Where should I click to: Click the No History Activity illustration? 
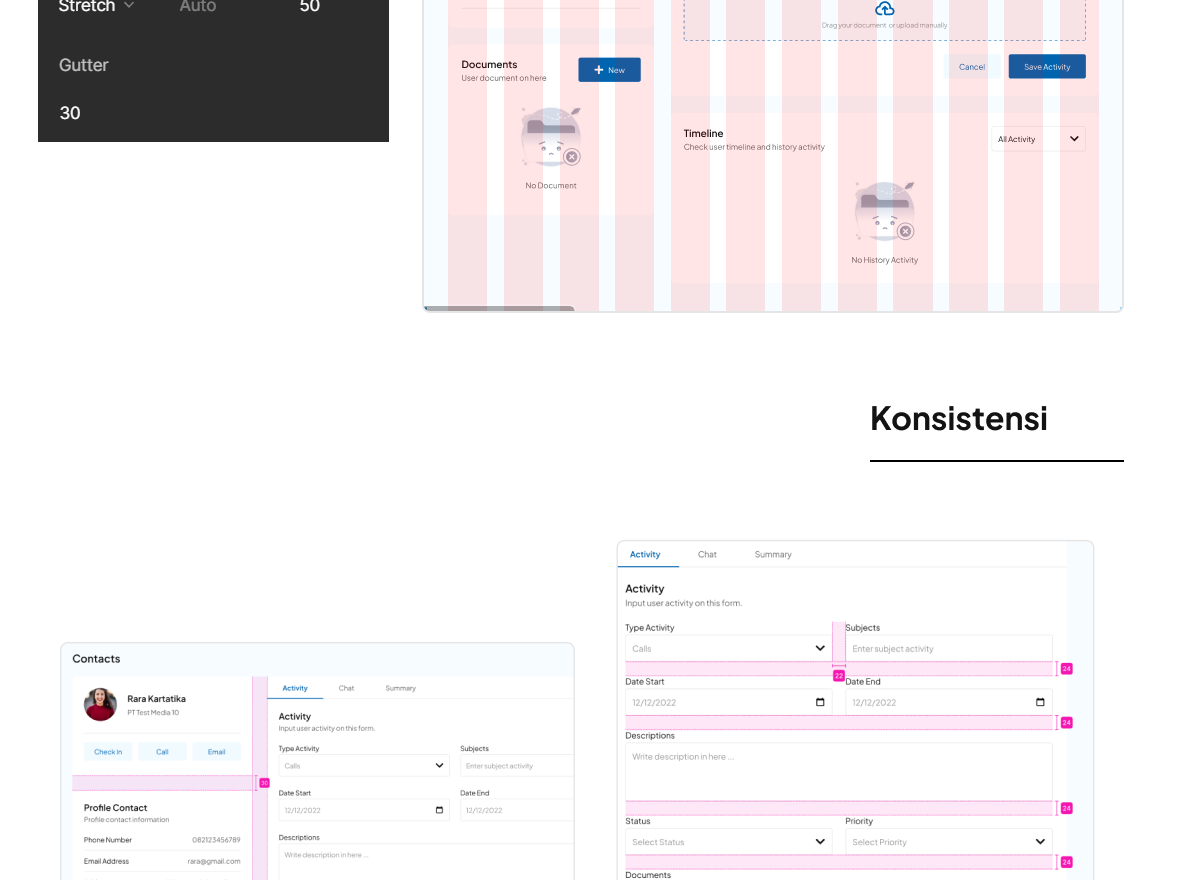click(884, 212)
